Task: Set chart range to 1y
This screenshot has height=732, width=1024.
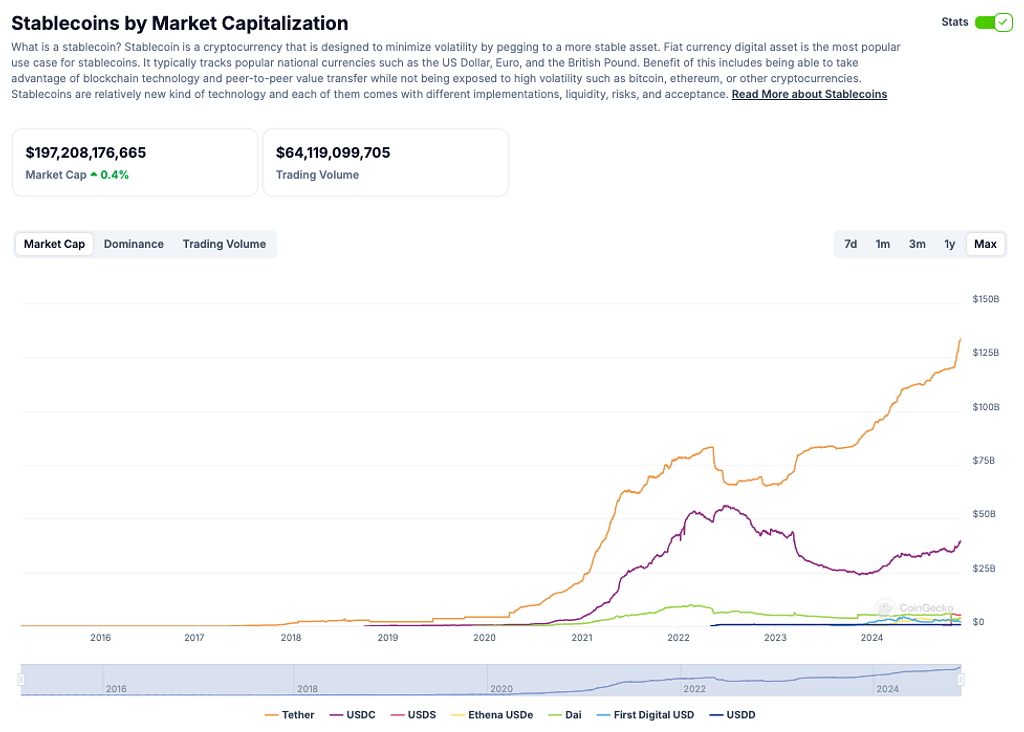Action: pyautogui.click(x=949, y=244)
